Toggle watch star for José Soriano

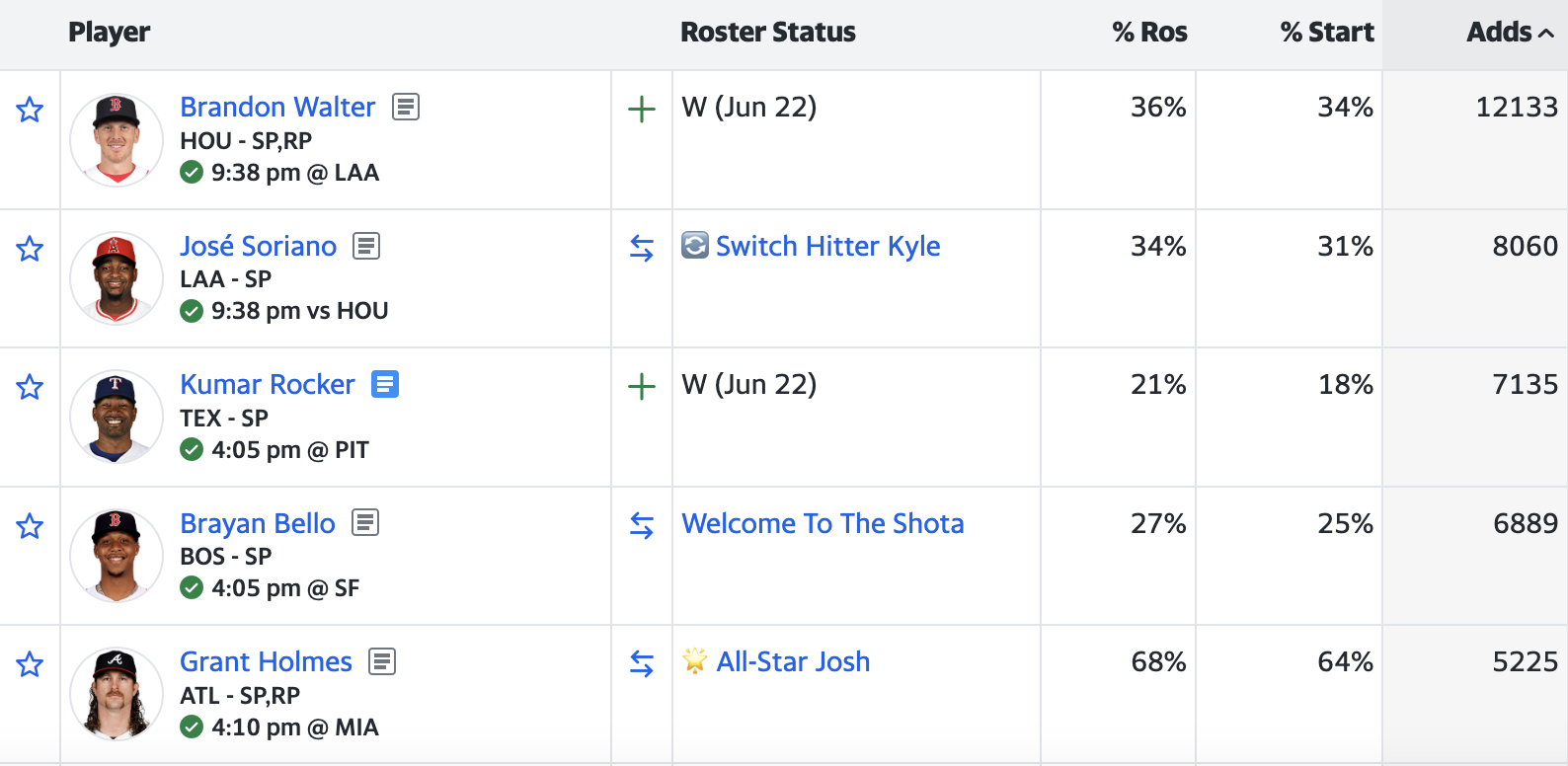pyautogui.click(x=30, y=248)
